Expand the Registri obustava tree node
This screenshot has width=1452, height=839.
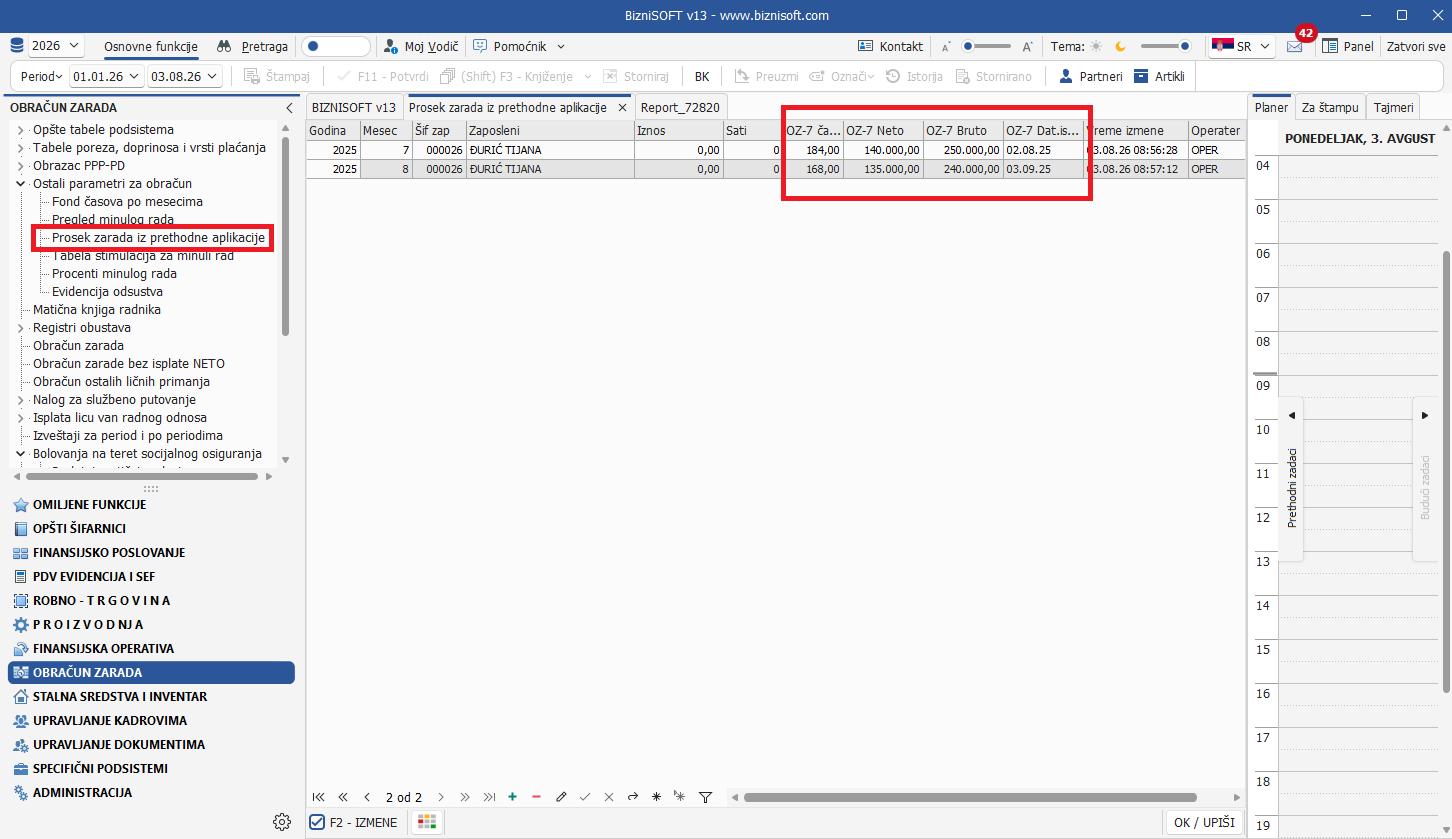(21, 328)
